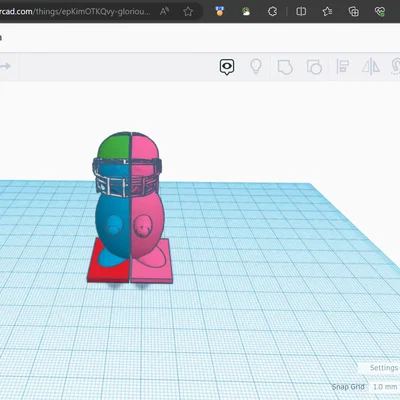Select the red base plate under the model

coord(108,272)
